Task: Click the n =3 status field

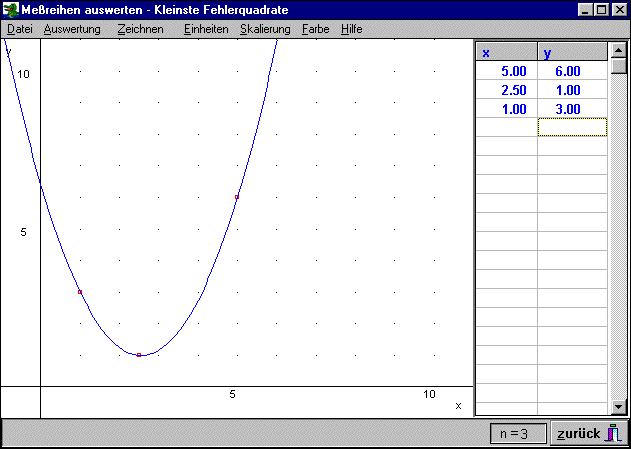Action: (x=518, y=434)
